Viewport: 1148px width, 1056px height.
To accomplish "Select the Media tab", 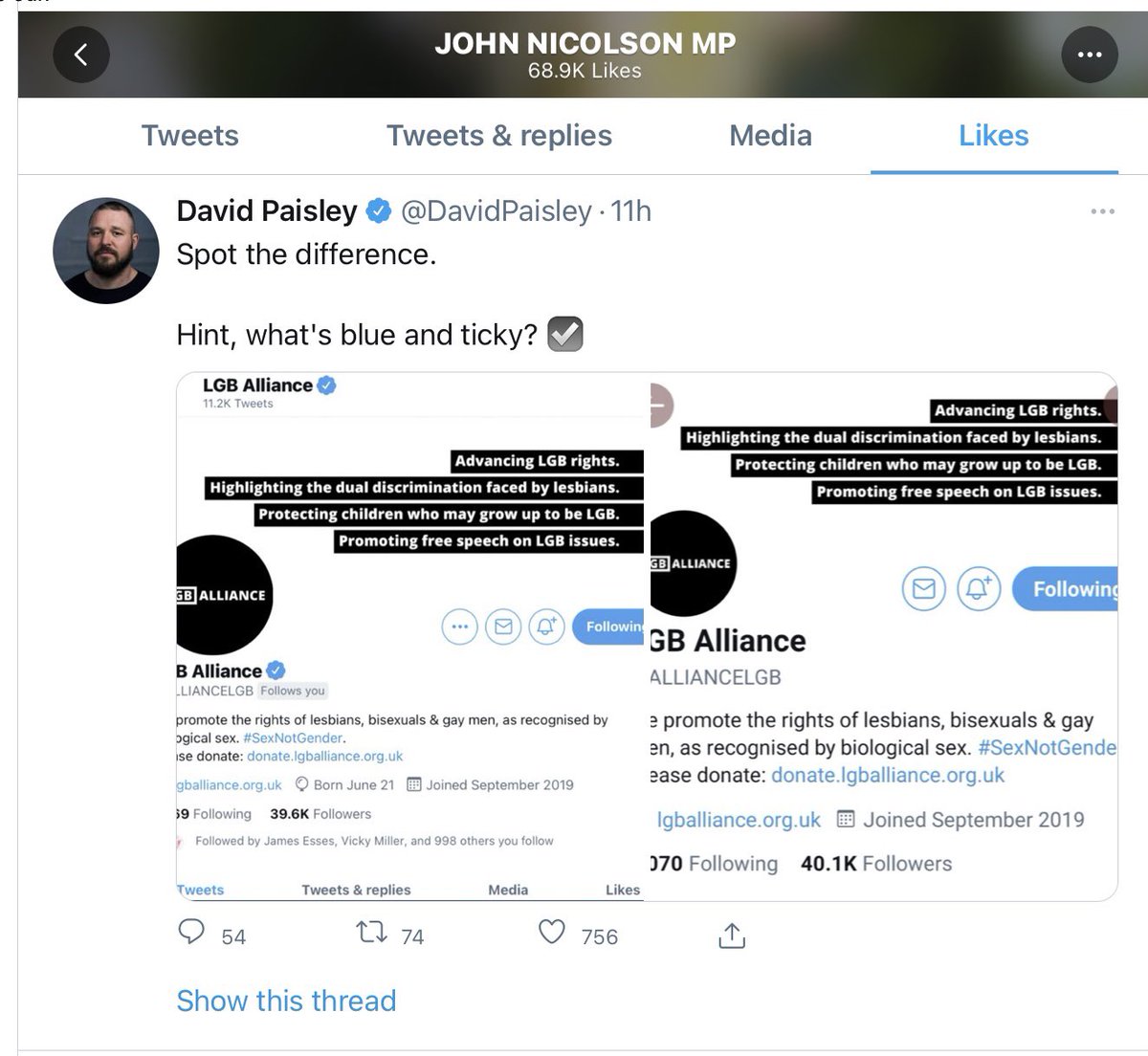I will pyautogui.click(x=771, y=136).
